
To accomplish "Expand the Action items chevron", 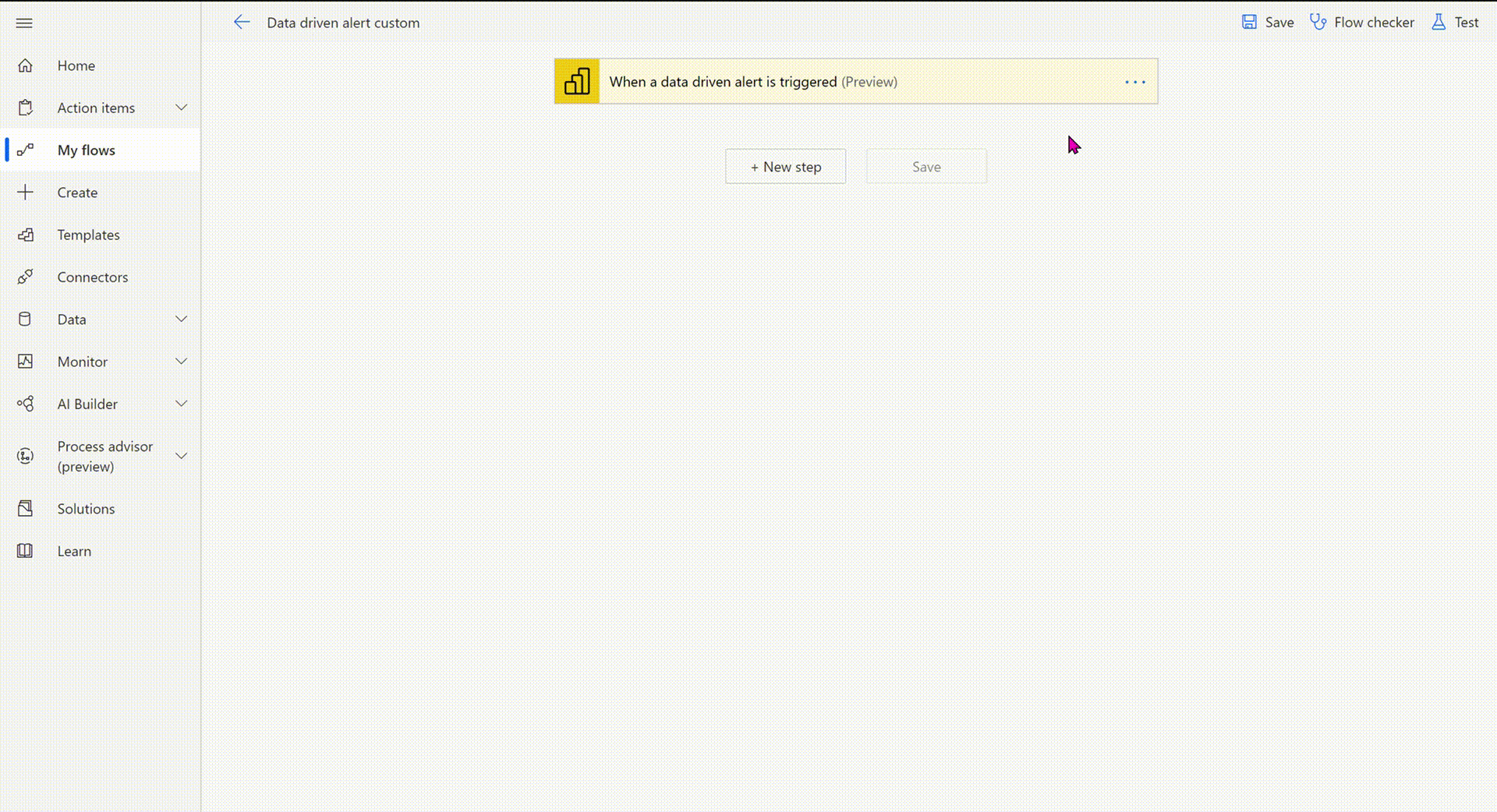I will pyautogui.click(x=181, y=108).
